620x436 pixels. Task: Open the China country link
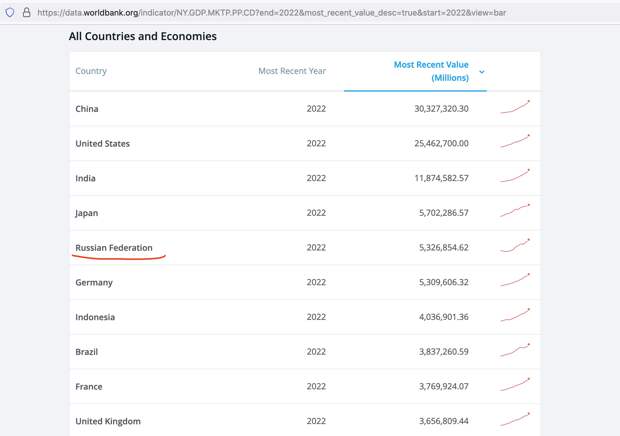87,109
